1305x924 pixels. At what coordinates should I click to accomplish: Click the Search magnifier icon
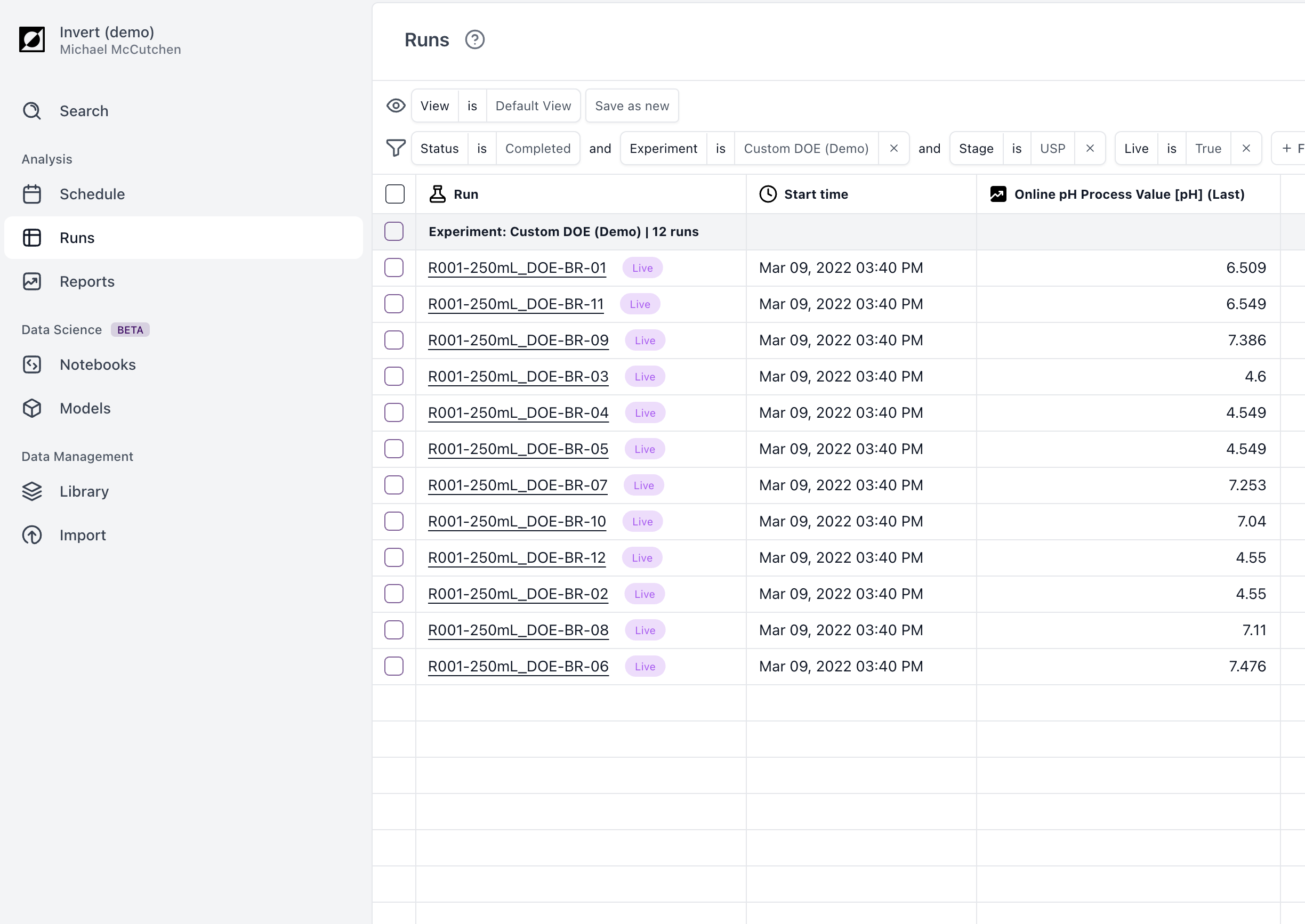(32, 111)
